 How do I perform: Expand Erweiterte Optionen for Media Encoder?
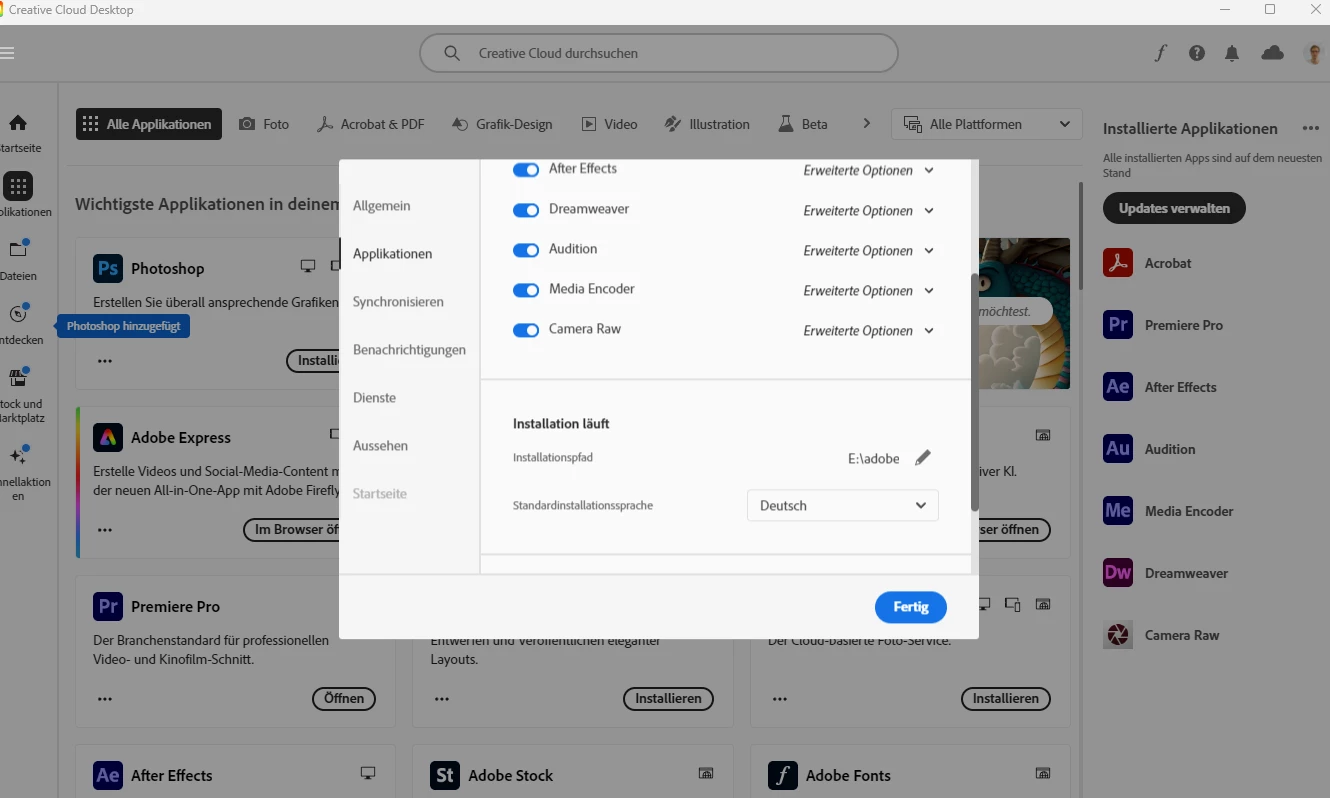coord(868,291)
